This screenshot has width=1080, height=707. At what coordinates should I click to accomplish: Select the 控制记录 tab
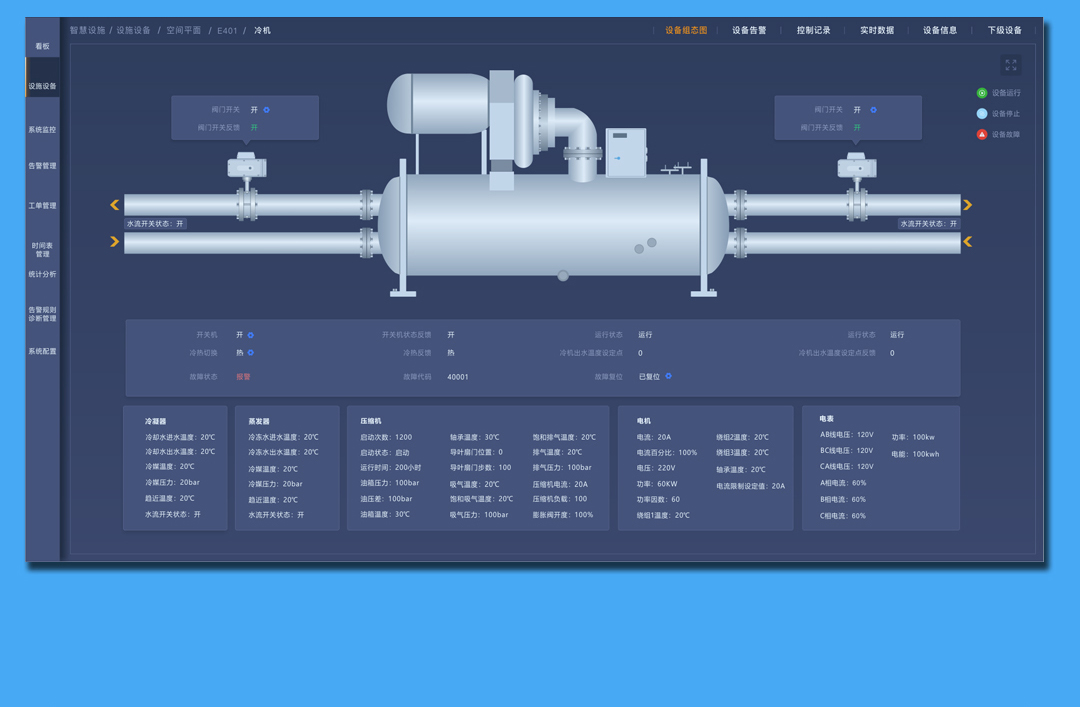(x=813, y=31)
